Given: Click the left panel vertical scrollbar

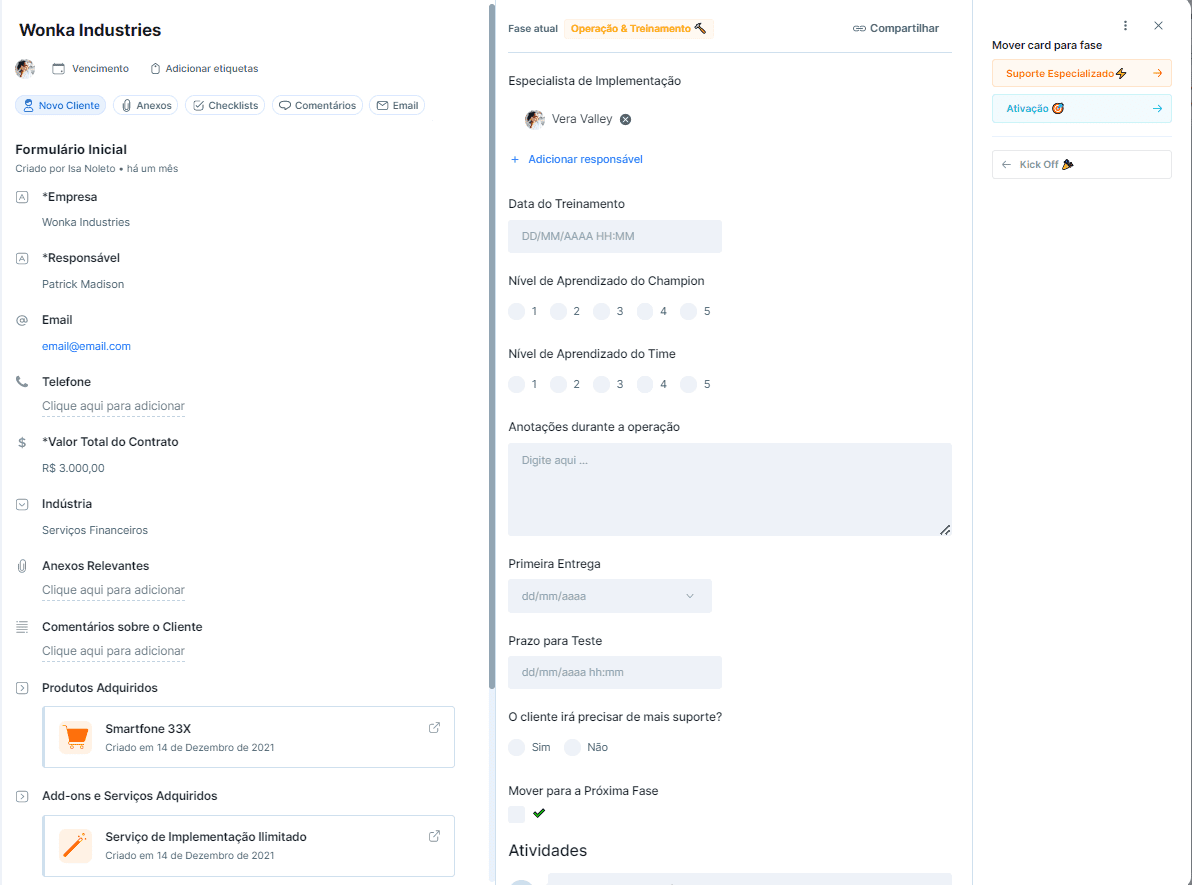Looking at the screenshot, I should pyautogui.click(x=492, y=346).
